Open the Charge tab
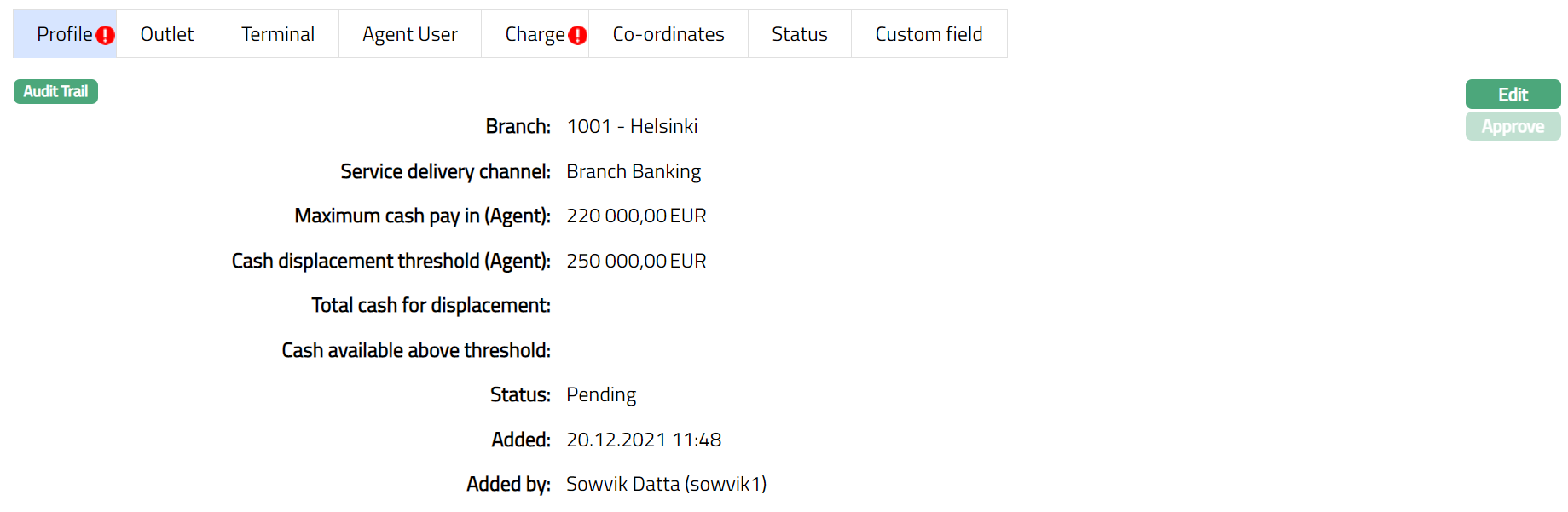 535,34
